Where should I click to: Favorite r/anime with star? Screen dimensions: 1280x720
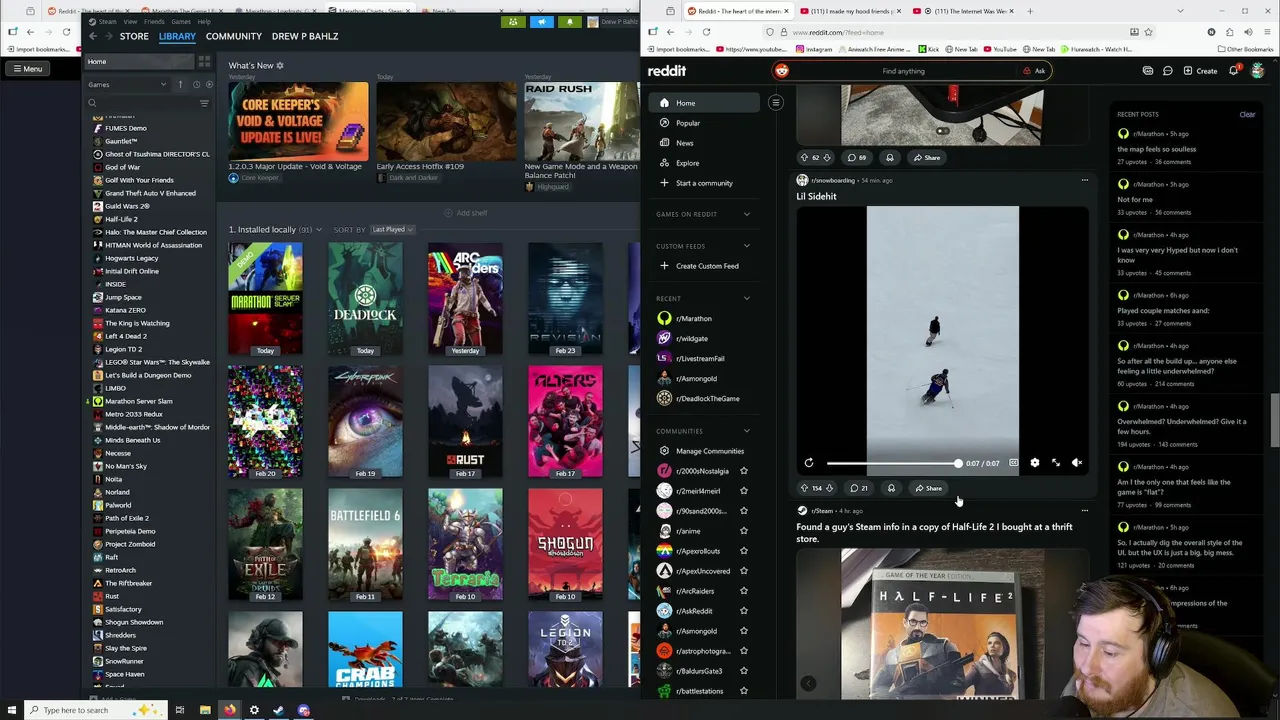pos(743,531)
